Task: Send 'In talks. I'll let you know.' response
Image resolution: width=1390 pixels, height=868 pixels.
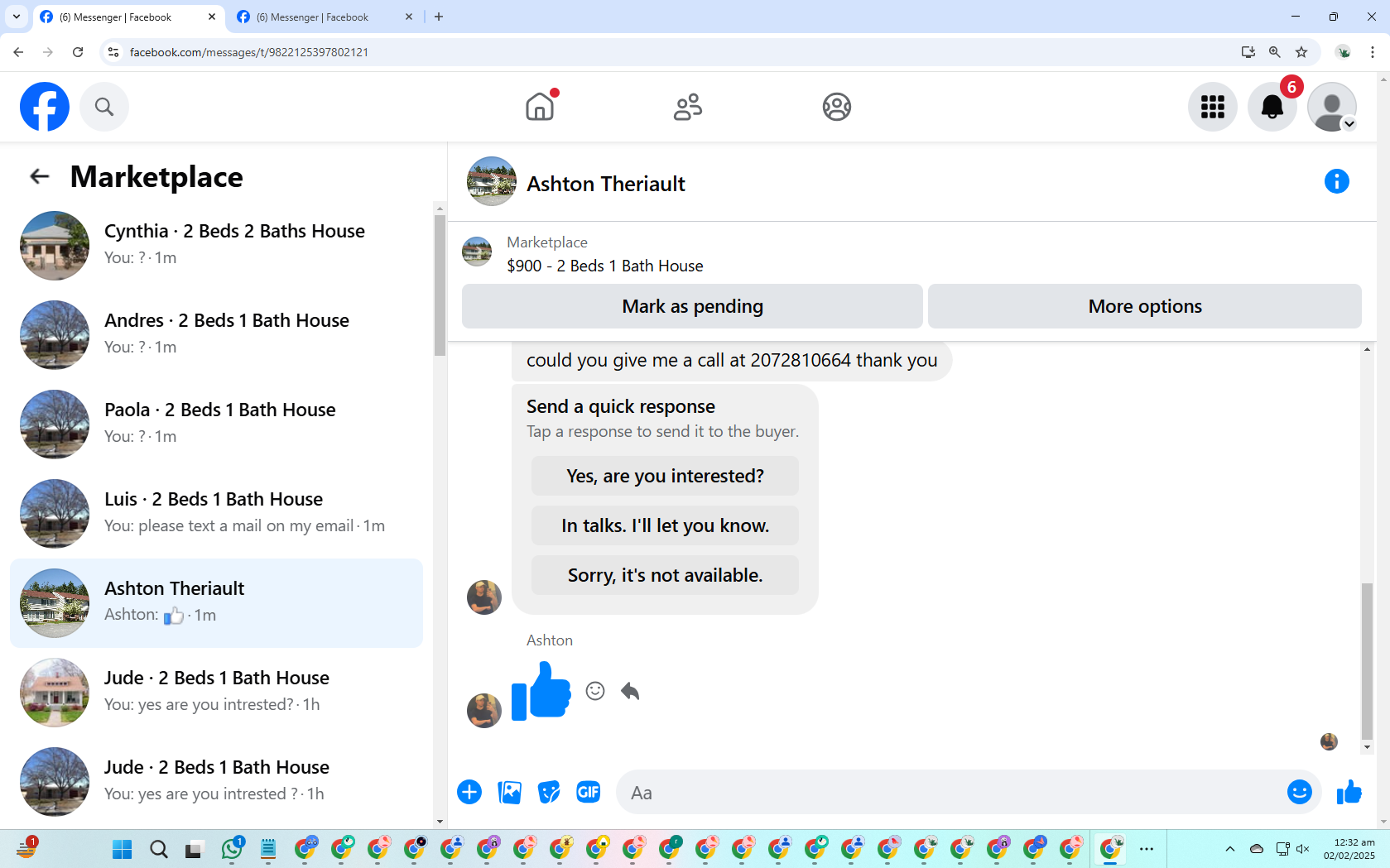Action: [x=665, y=525]
